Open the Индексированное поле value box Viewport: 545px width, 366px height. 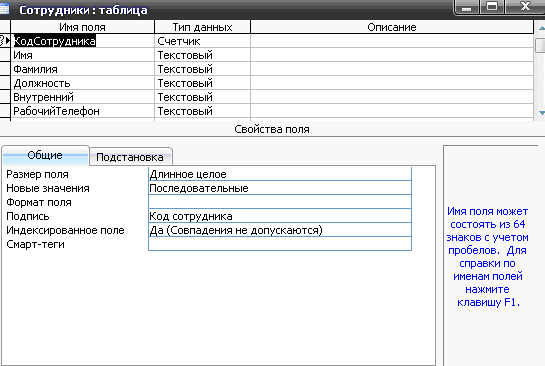click(x=280, y=230)
